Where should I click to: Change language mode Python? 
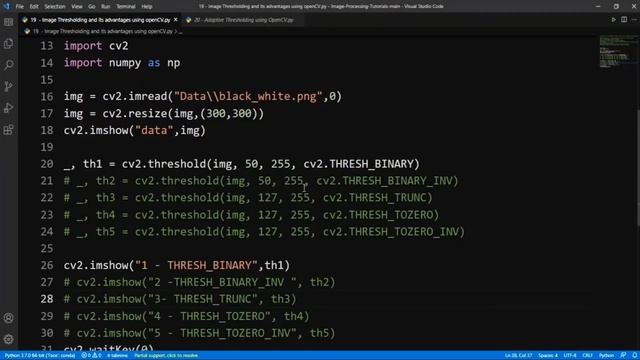coord(606,356)
